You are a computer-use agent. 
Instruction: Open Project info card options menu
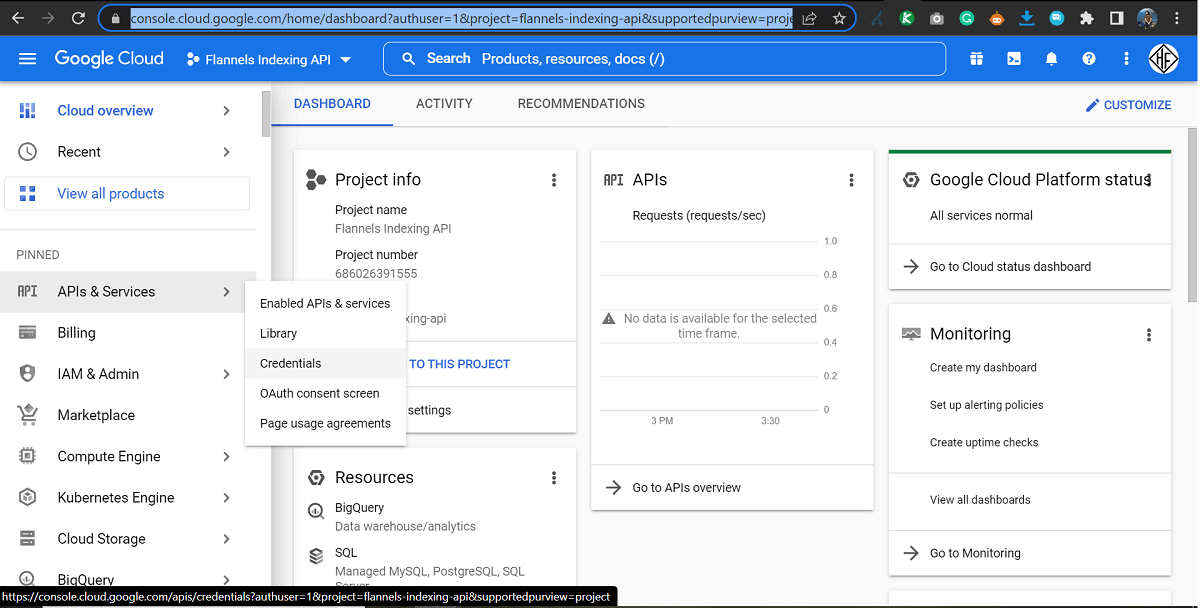tap(554, 180)
